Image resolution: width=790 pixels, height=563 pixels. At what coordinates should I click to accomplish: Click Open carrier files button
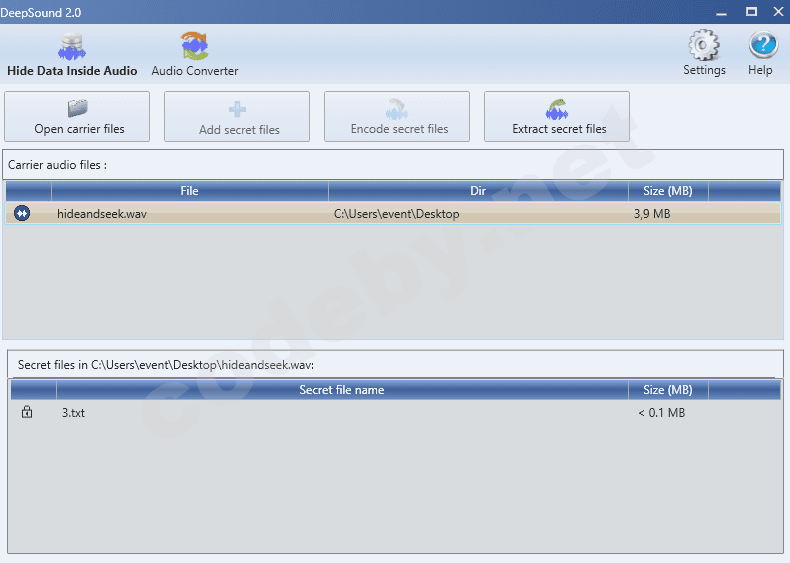click(x=77, y=116)
